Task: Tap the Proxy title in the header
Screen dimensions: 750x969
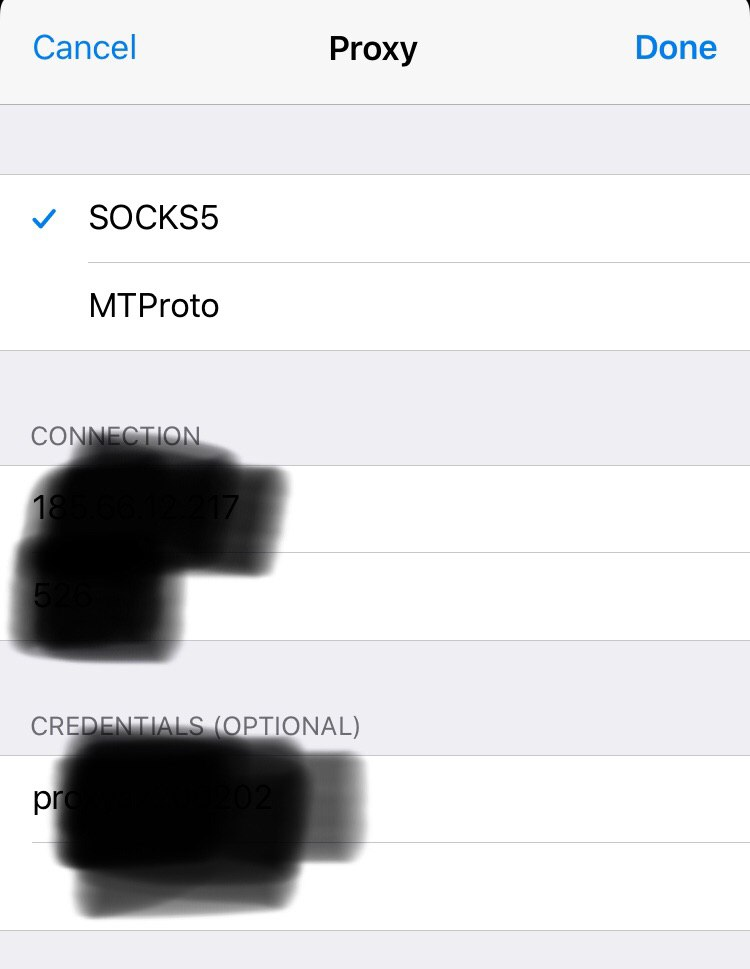Action: coord(374,48)
